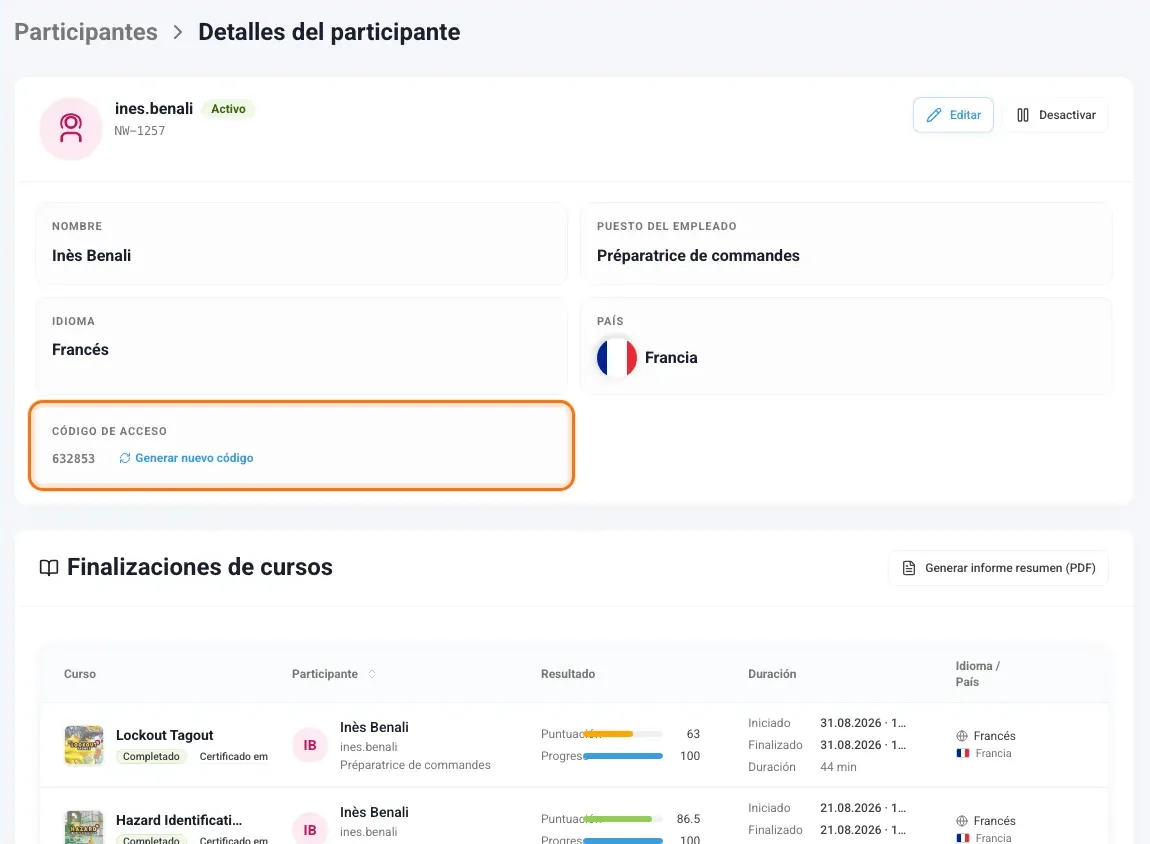Open the Lockout Tagout course title

click(x=164, y=735)
